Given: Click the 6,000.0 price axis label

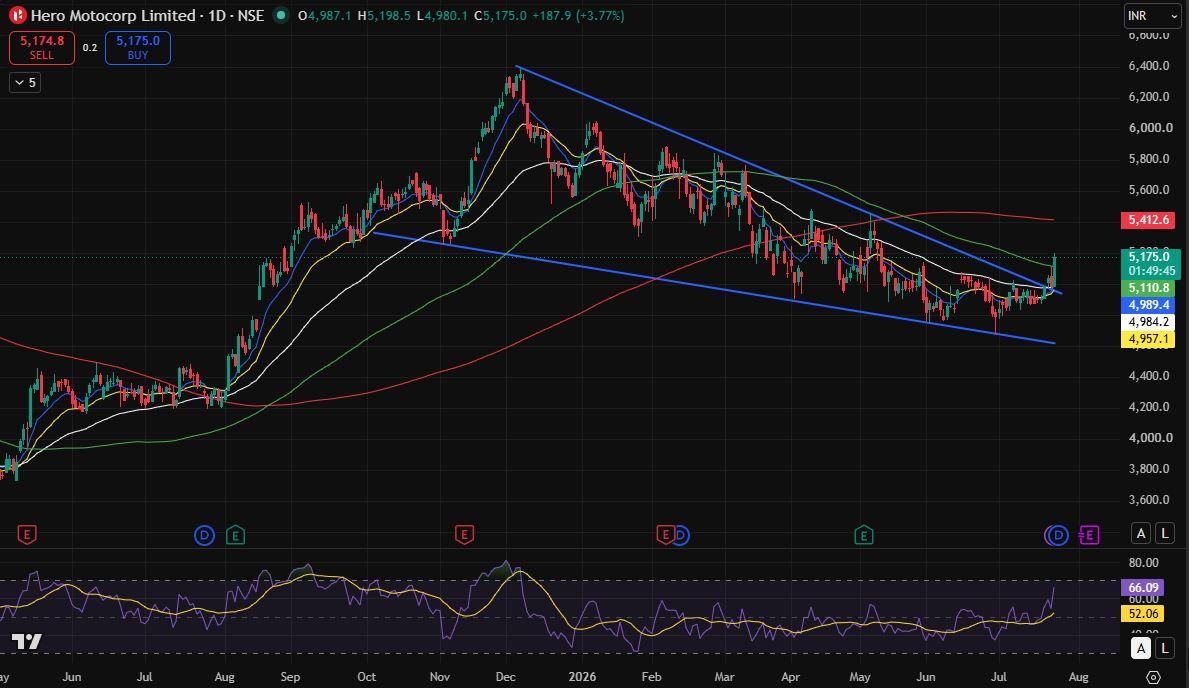Looking at the screenshot, I should click(1150, 128).
